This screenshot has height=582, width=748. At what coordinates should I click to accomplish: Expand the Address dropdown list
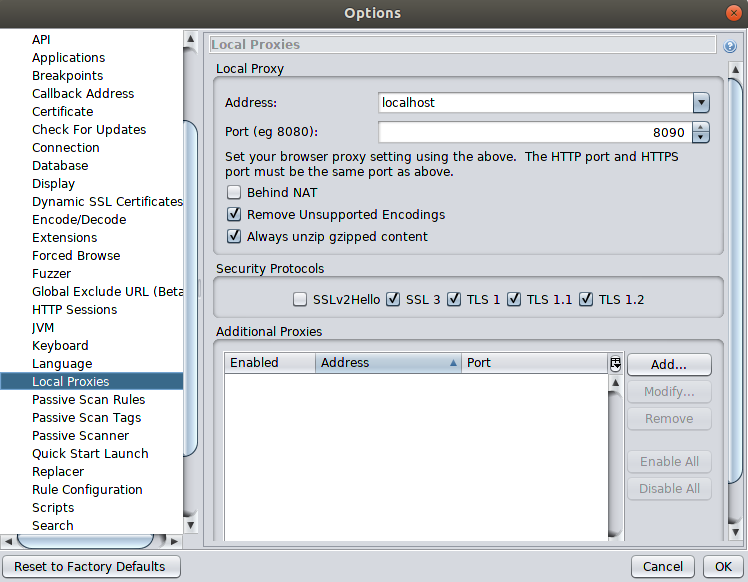point(700,102)
